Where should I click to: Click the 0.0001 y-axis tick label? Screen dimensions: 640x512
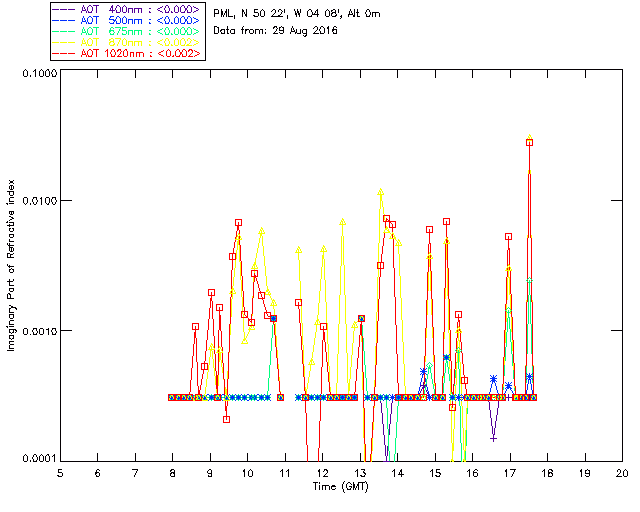36,459
